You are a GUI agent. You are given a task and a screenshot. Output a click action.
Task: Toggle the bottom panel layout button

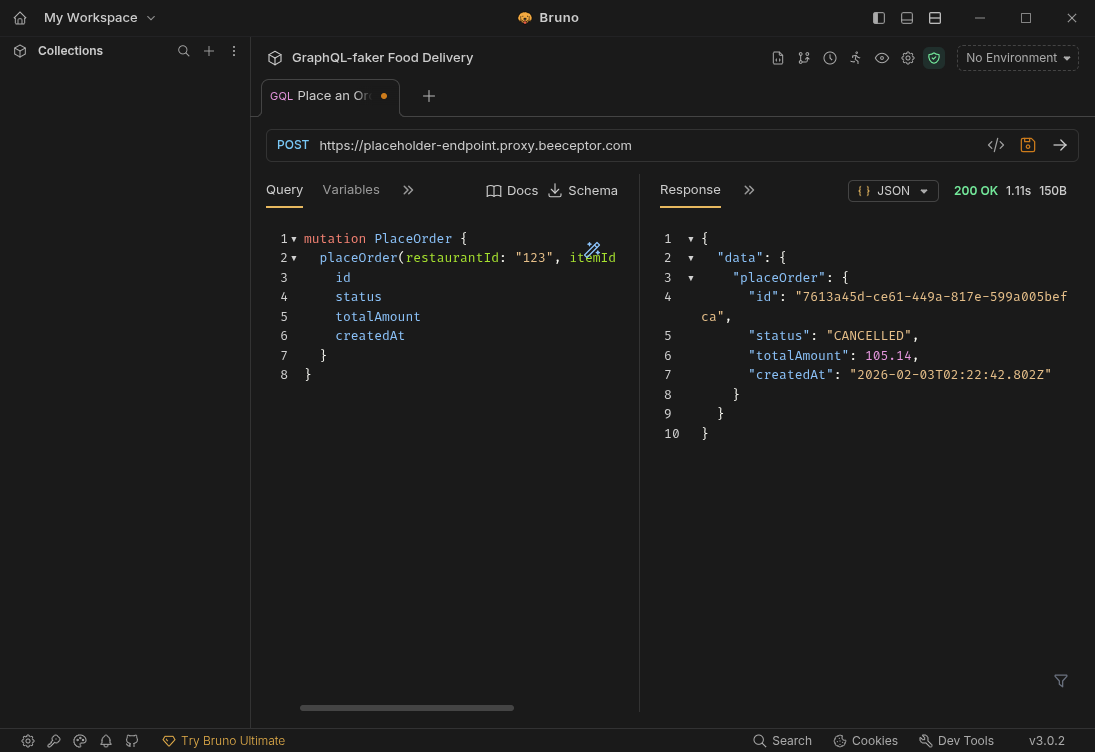point(907,18)
